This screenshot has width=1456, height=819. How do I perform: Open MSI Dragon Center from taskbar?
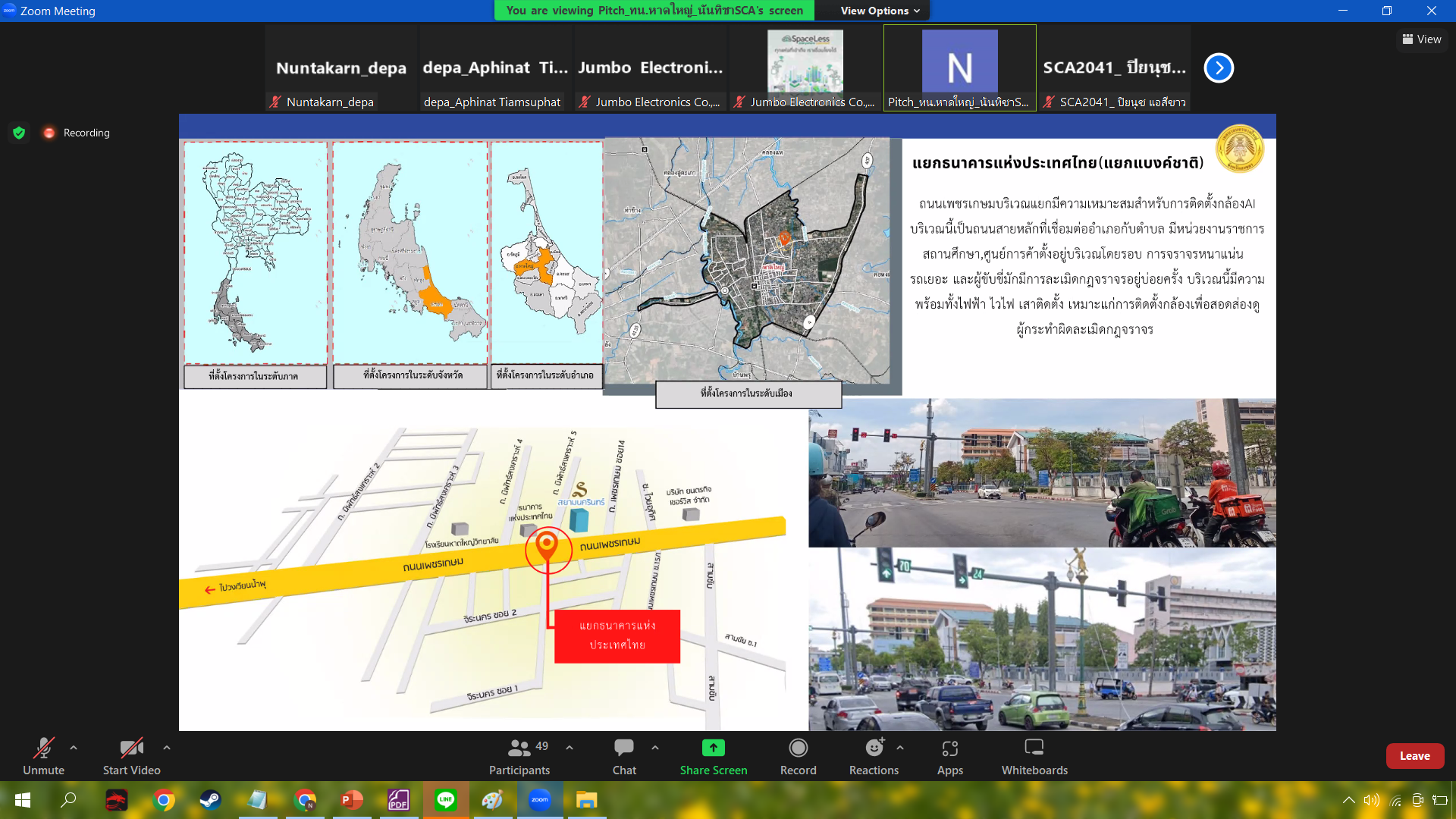pyautogui.click(x=116, y=800)
